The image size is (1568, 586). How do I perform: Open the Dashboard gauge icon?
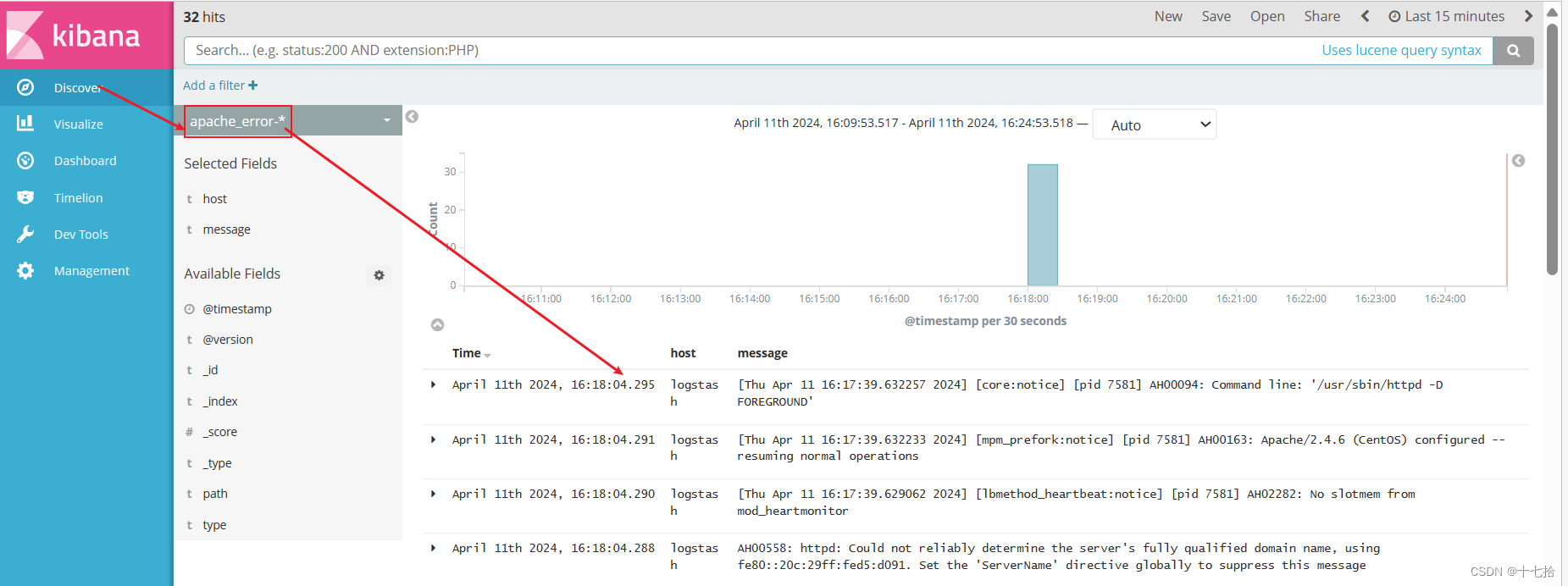coord(25,160)
